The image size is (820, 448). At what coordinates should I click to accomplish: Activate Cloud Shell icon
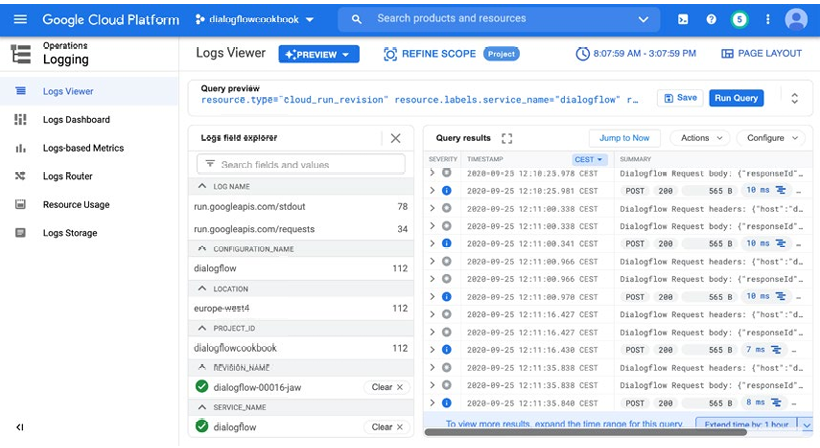click(683, 19)
